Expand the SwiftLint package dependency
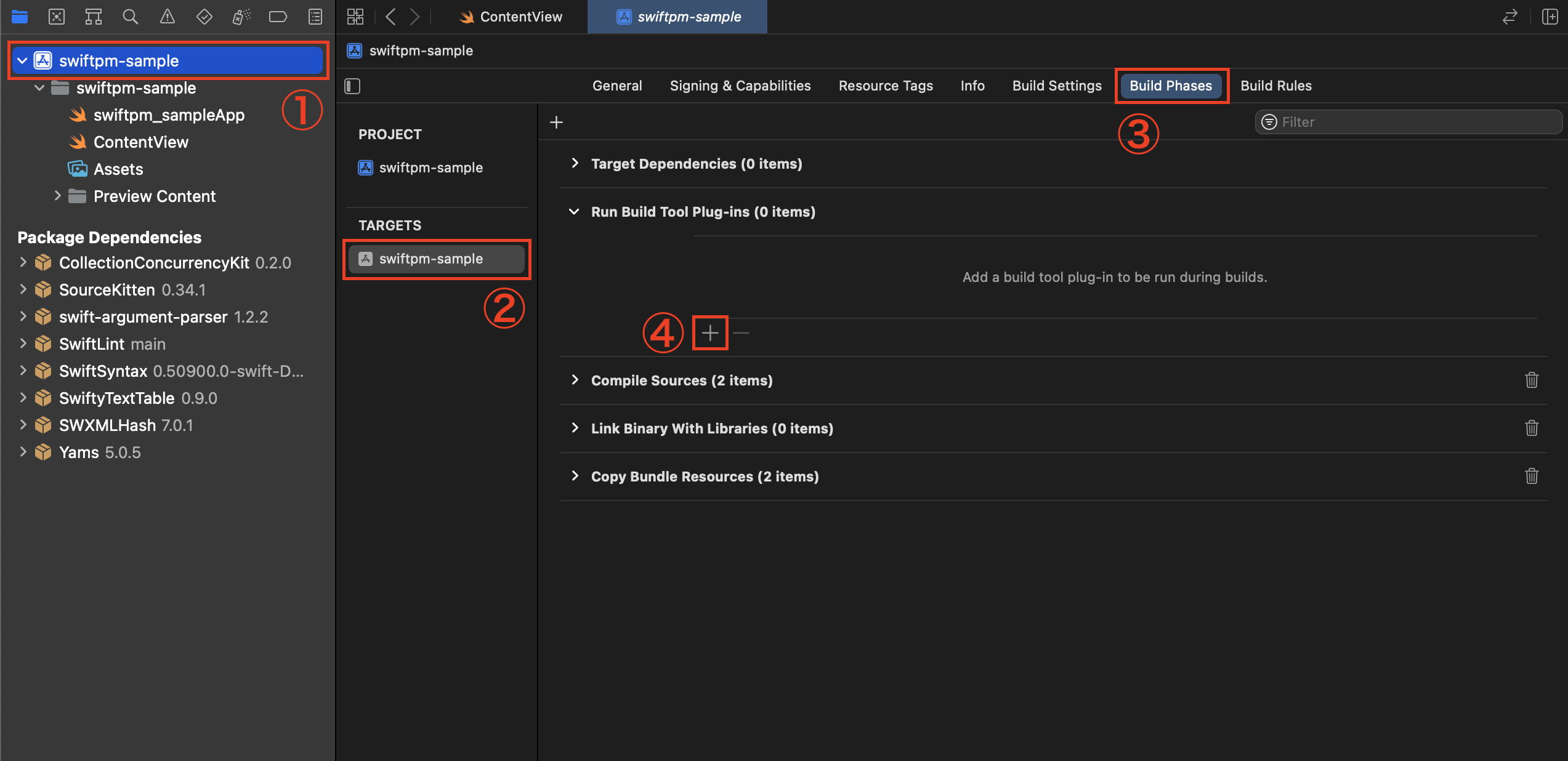Image resolution: width=1568 pixels, height=761 pixels. tap(23, 344)
